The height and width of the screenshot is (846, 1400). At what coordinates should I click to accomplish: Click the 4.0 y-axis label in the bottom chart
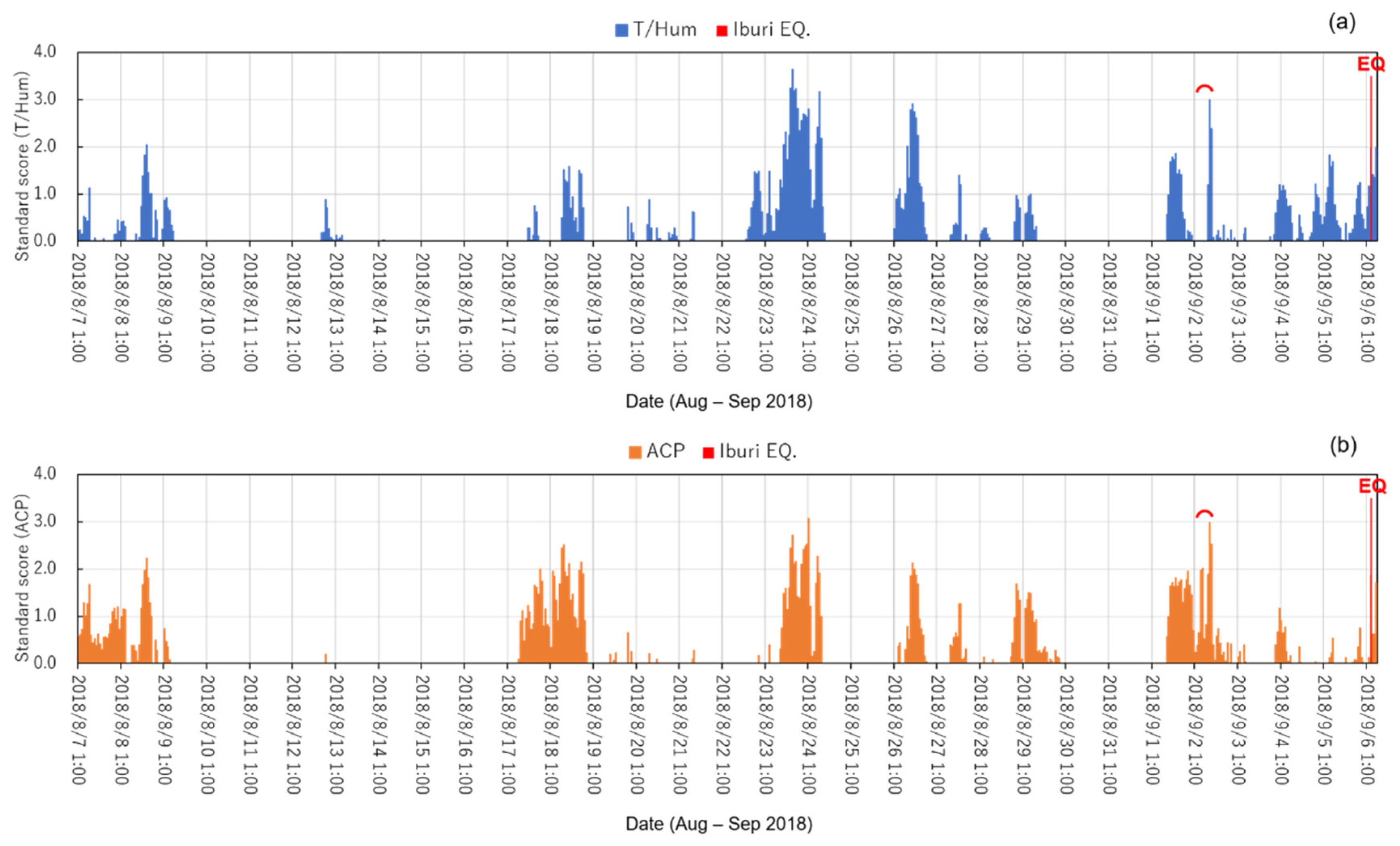pos(45,473)
